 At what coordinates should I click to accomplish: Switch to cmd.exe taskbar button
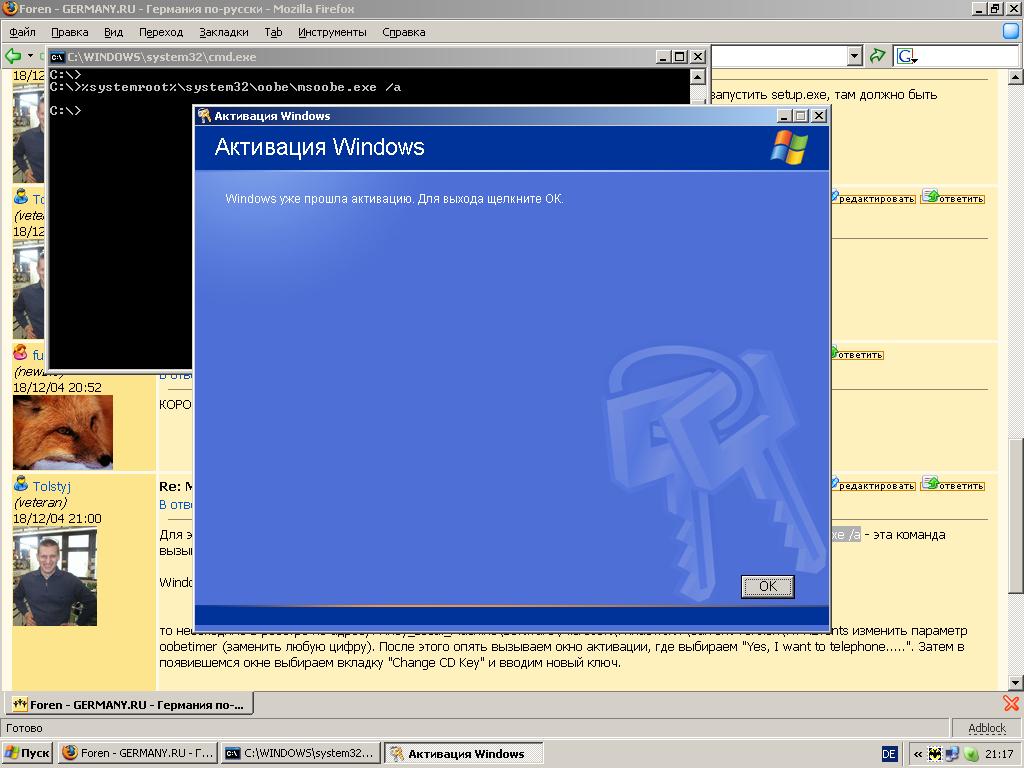(x=300, y=753)
